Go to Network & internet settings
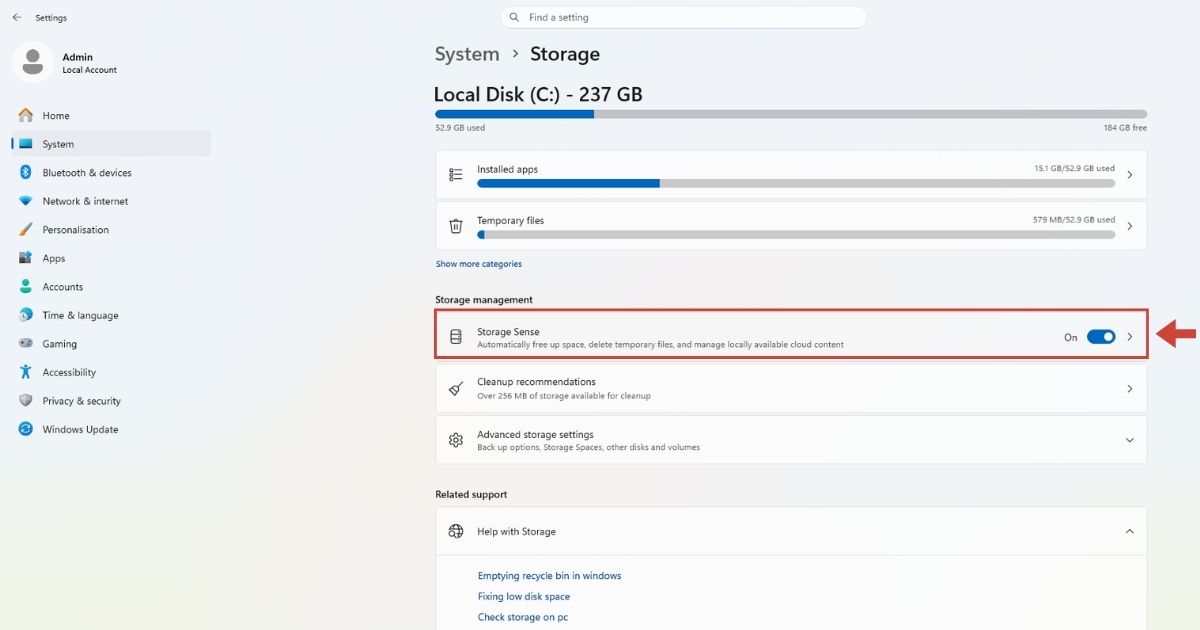 pos(111,201)
